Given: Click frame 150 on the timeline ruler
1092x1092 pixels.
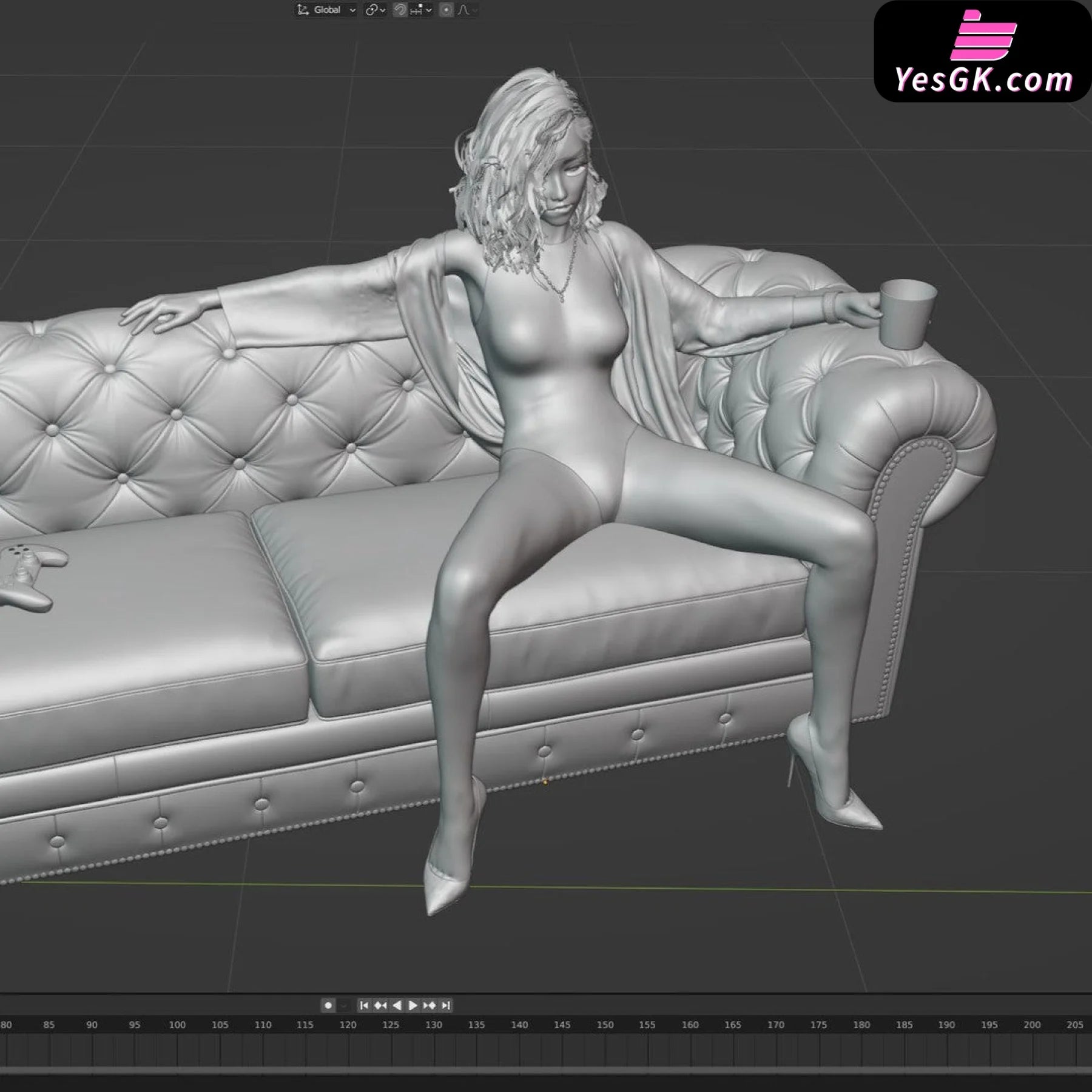Looking at the screenshot, I should pos(605,1025).
